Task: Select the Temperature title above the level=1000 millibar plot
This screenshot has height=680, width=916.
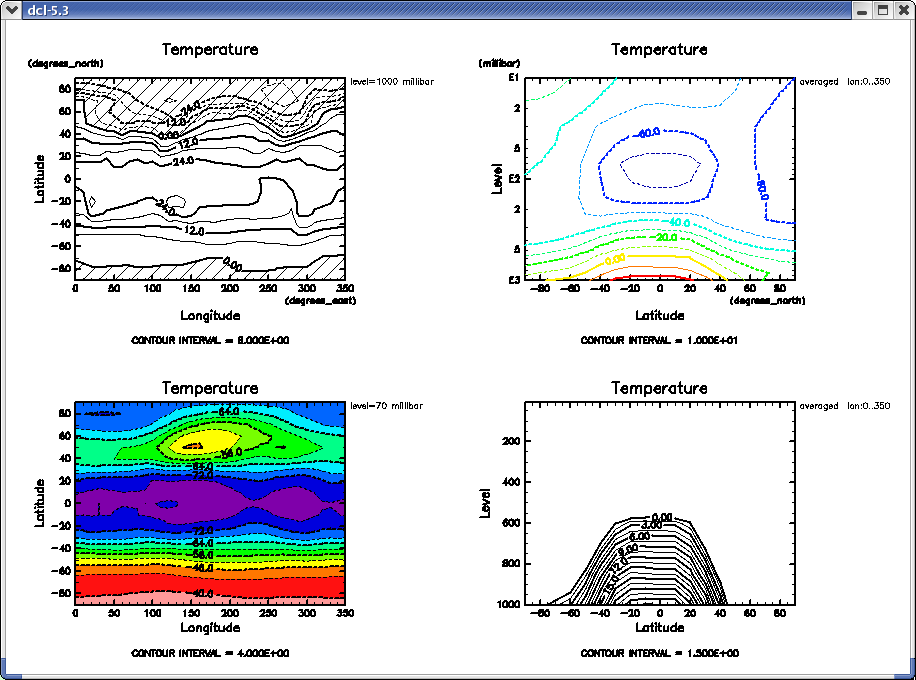Action: pyautogui.click(x=210, y=50)
